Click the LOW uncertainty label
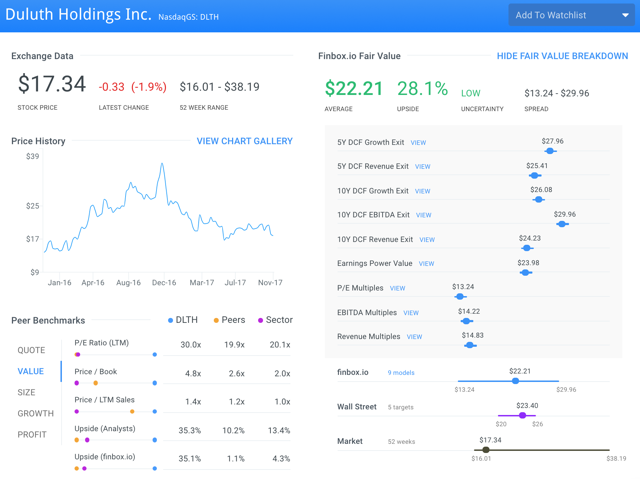 471,93
